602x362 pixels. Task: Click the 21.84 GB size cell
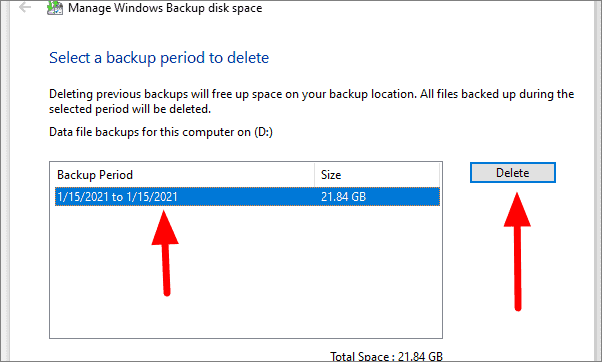pyautogui.click(x=344, y=197)
